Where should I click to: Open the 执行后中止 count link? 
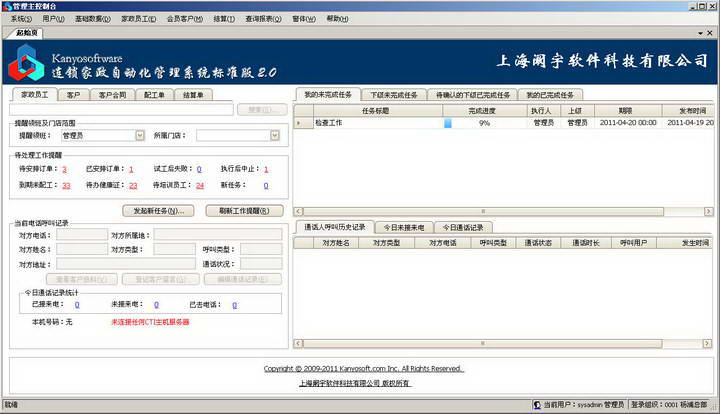pyautogui.click(x=266, y=169)
